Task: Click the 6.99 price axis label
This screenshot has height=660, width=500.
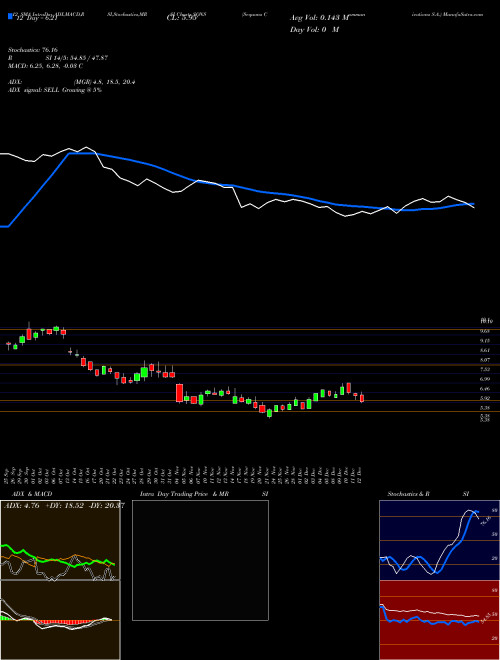Action: coord(484,379)
